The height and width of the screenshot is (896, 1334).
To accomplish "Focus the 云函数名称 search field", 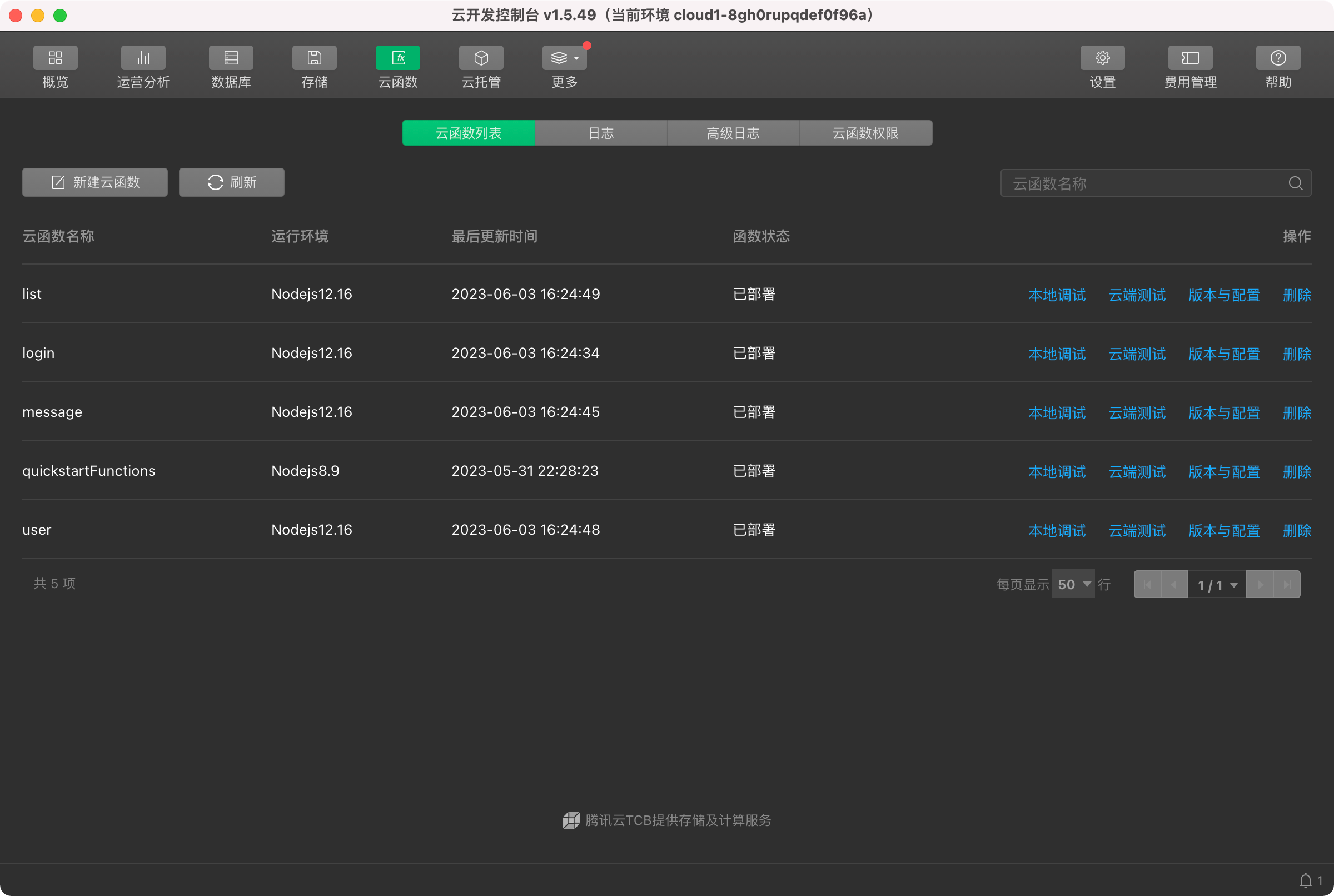I will click(x=1143, y=183).
